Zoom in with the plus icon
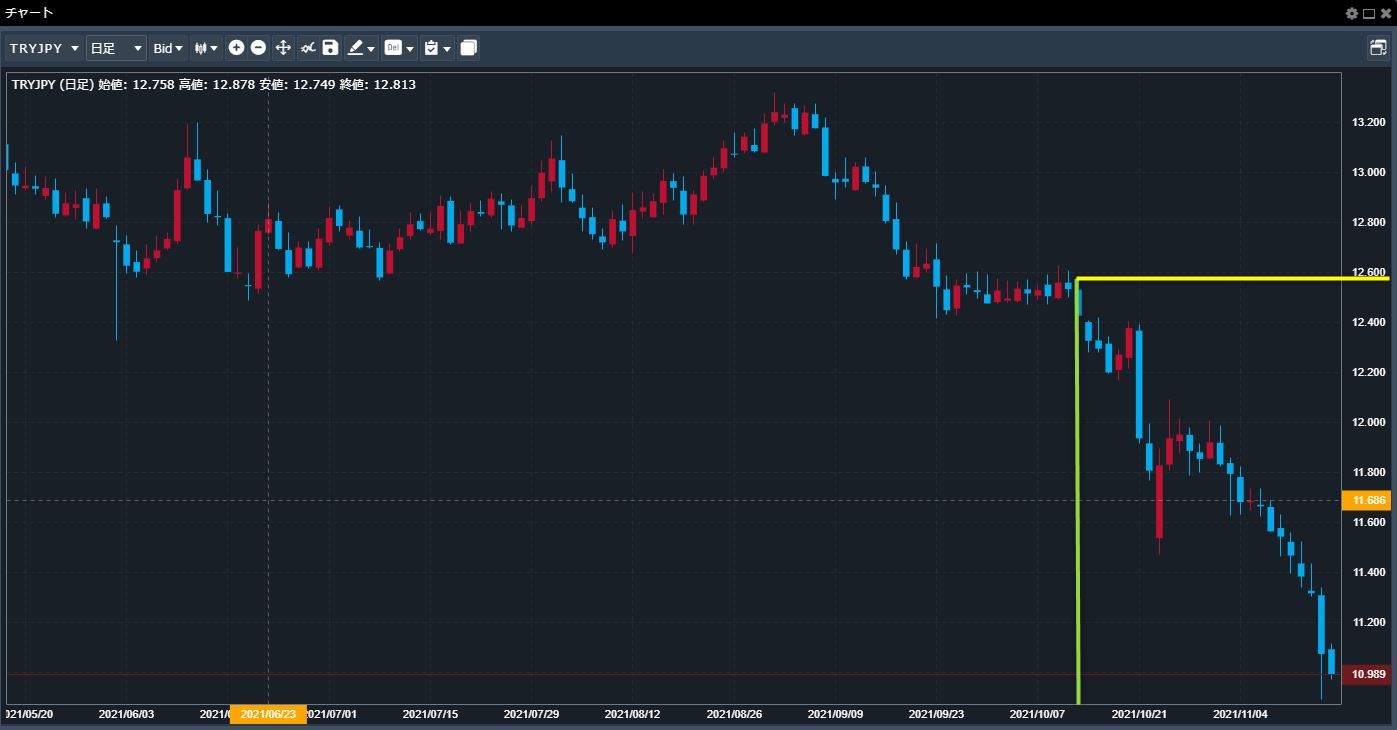1397x730 pixels. (236, 48)
